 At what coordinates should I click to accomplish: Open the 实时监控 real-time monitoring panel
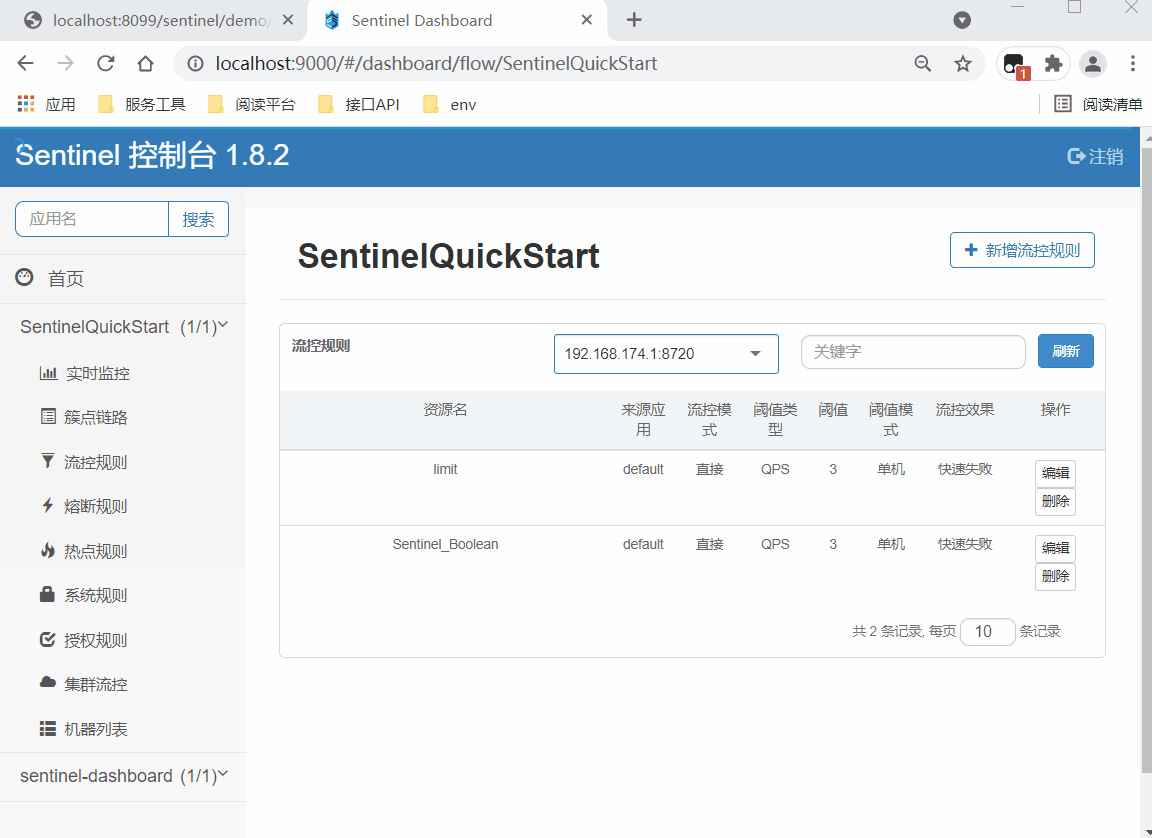pos(94,372)
